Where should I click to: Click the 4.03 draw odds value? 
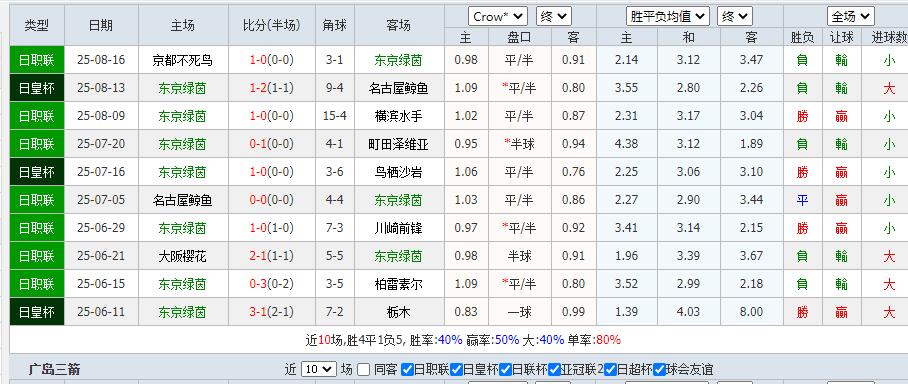688,312
